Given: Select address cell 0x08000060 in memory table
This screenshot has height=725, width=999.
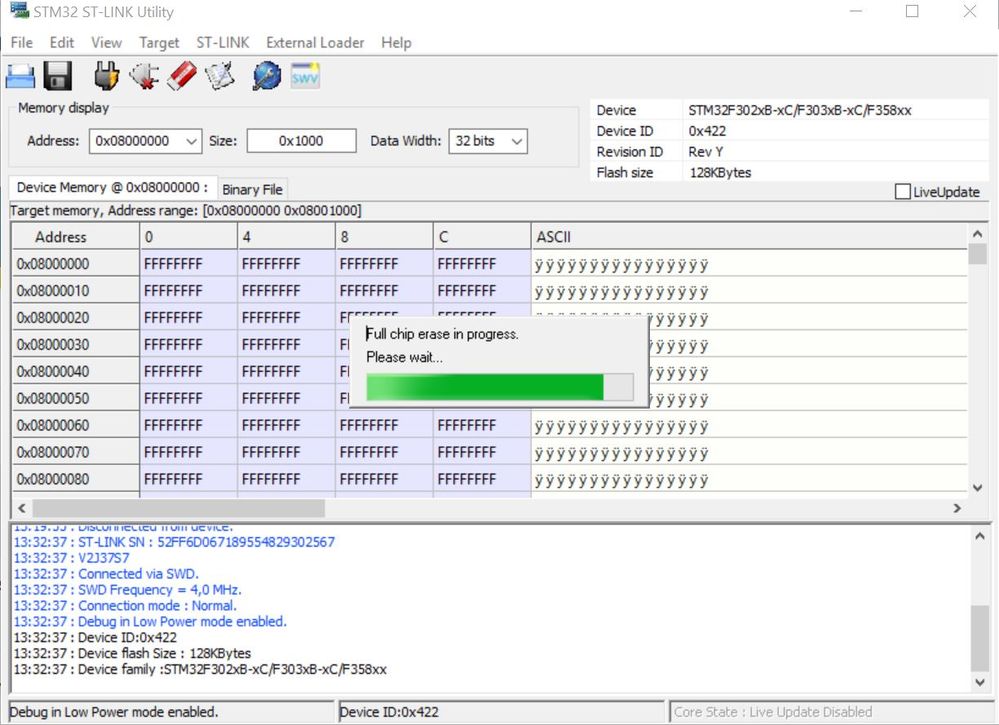Looking at the screenshot, I should pyautogui.click(x=76, y=425).
